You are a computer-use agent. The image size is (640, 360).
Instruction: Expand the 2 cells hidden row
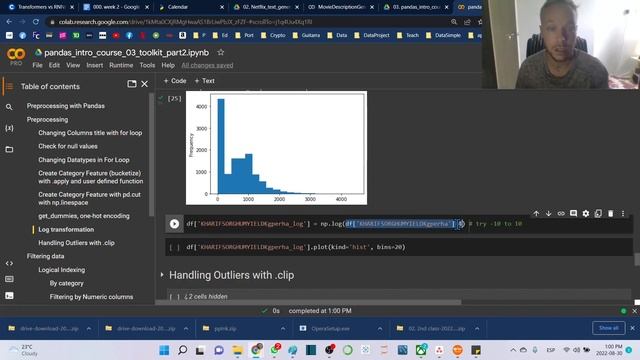coord(206,296)
